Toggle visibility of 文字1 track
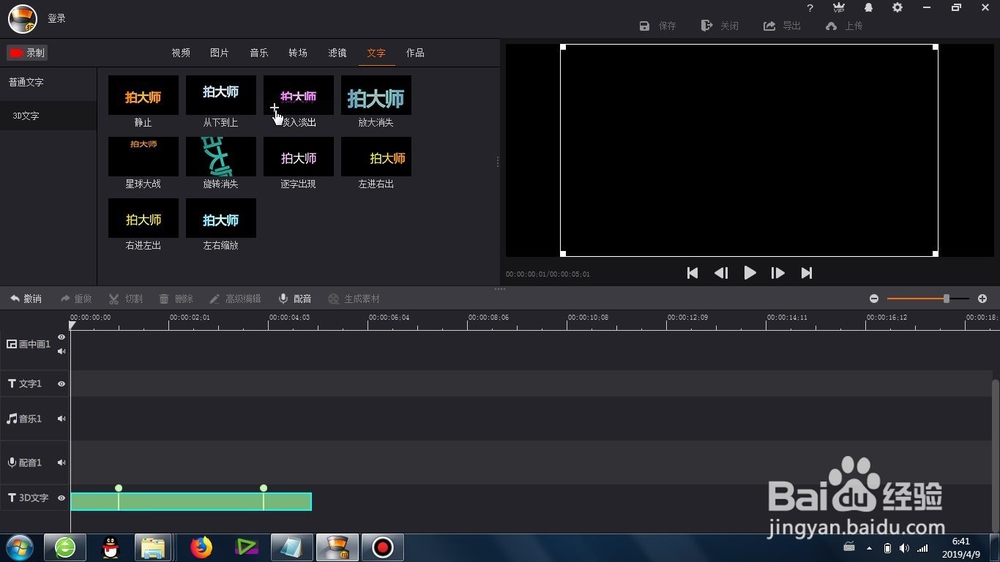The height and width of the screenshot is (562, 1000). tap(61, 384)
